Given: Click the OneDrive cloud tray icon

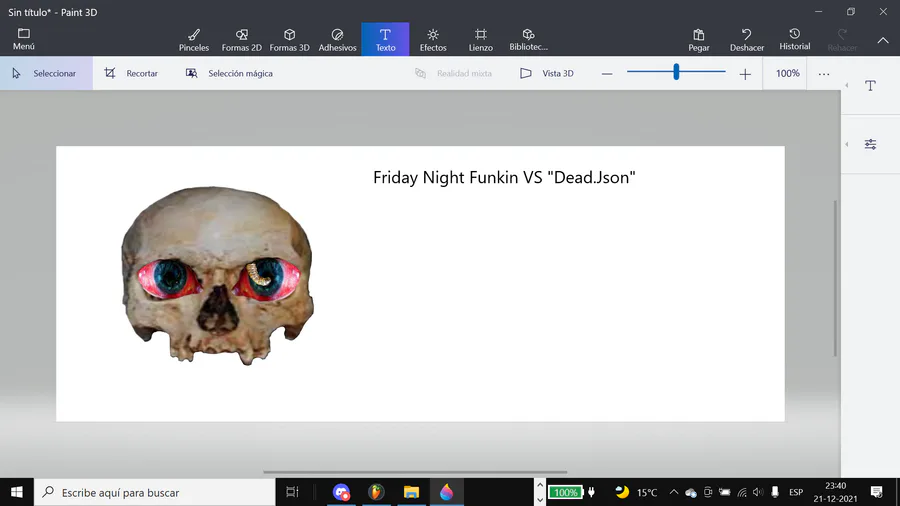Looking at the screenshot, I should click(x=691, y=493).
